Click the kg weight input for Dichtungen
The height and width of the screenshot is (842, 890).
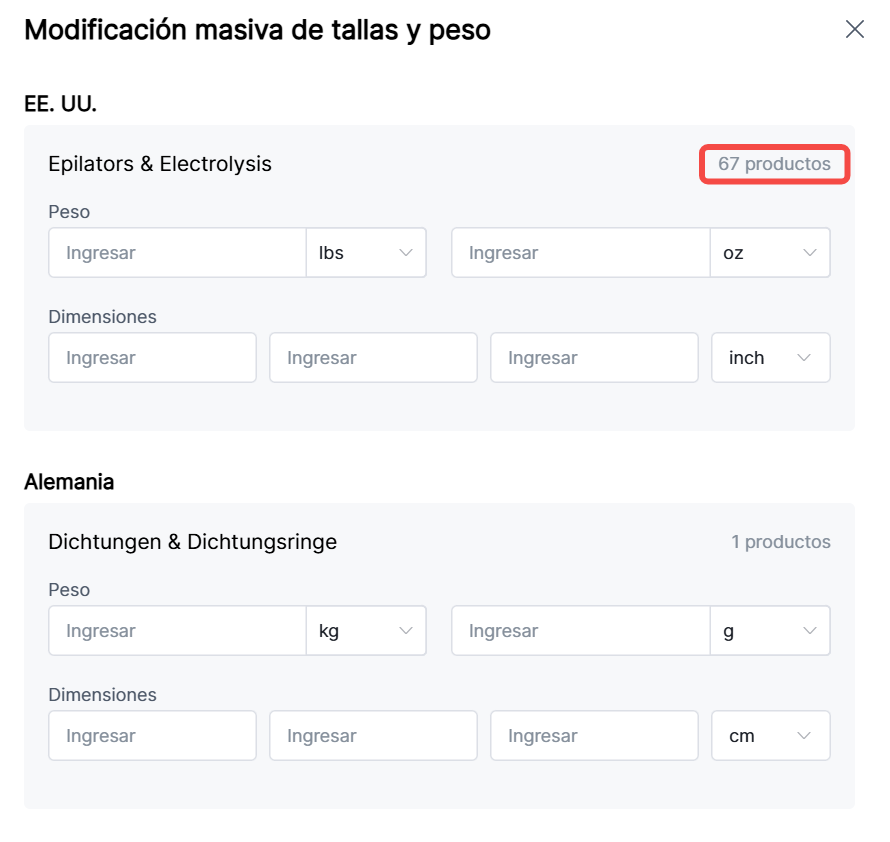(x=177, y=631)
